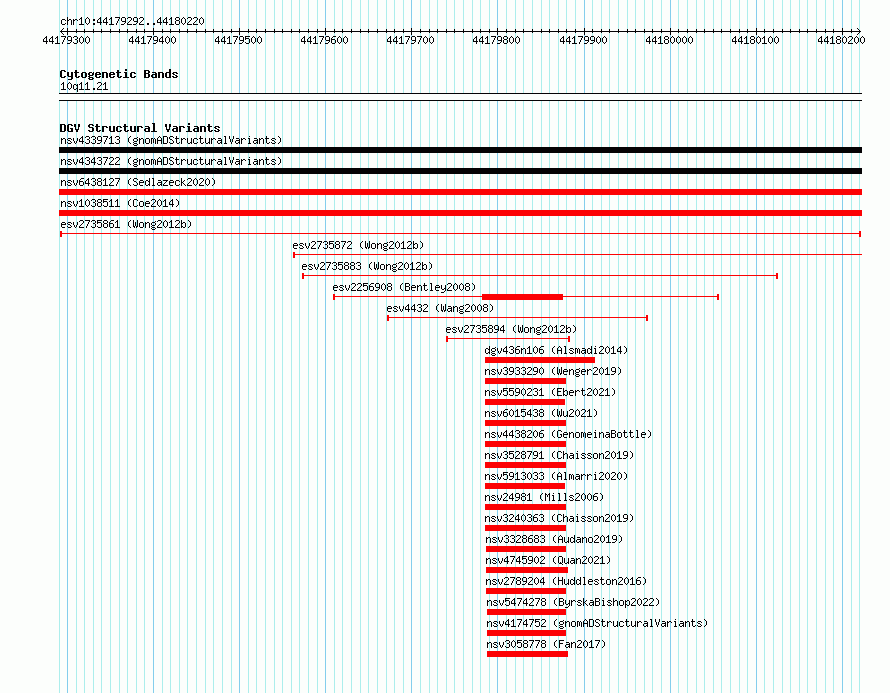
Task: Click the black bar under nsv4343722
Action: tap(460, 171)
